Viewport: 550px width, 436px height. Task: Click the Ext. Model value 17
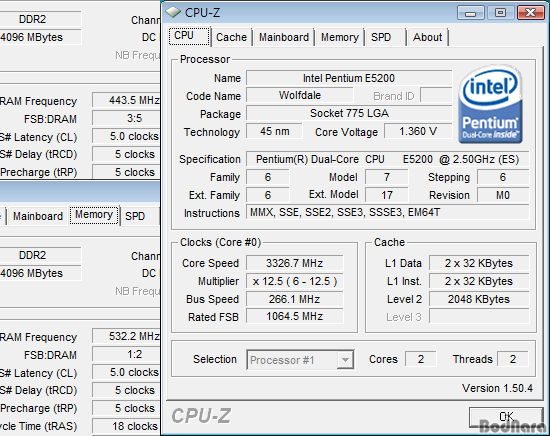[387, 195]
